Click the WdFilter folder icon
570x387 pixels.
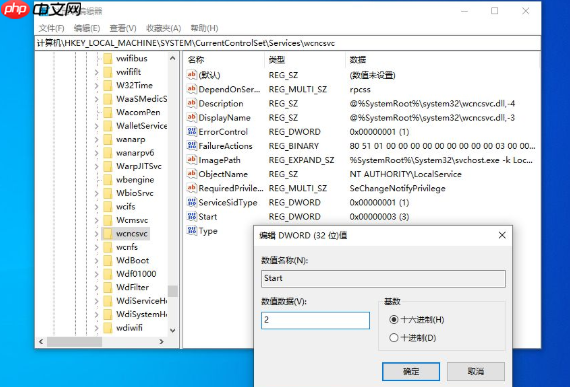[108, 287]
